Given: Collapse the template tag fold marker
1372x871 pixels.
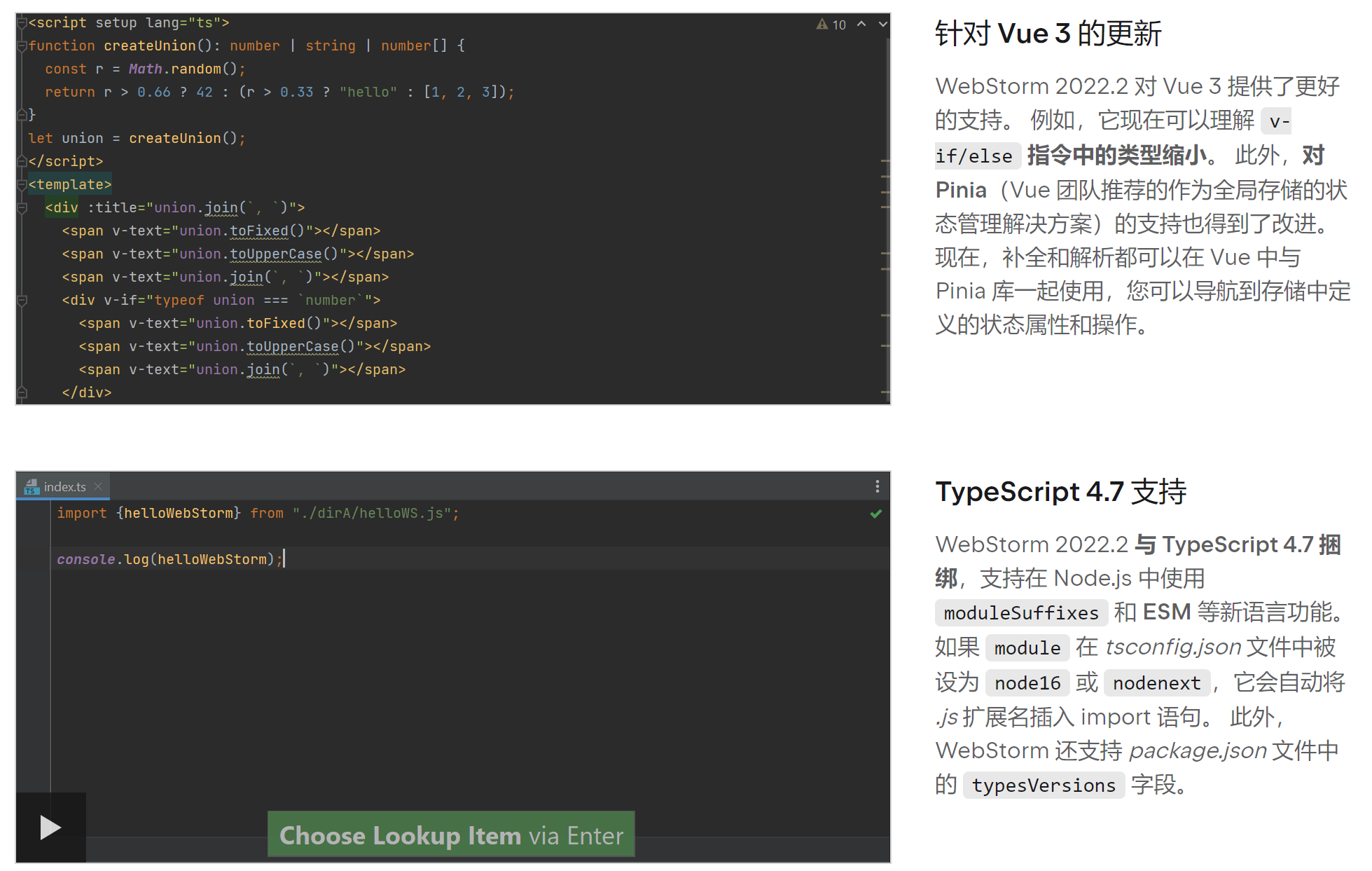Looking at the screenshot, I should point(22,185).
